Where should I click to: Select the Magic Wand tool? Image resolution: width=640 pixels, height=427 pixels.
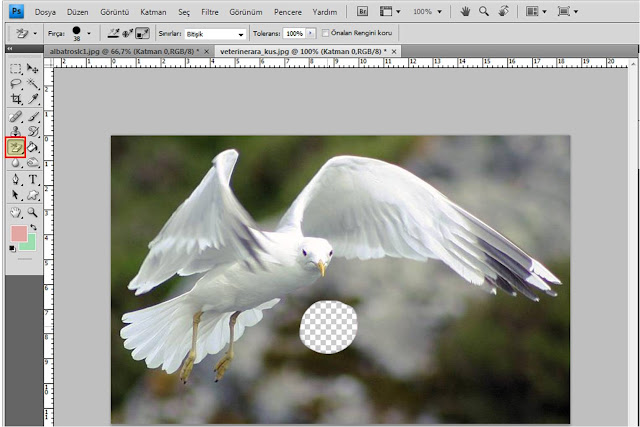tap(33, 85)
